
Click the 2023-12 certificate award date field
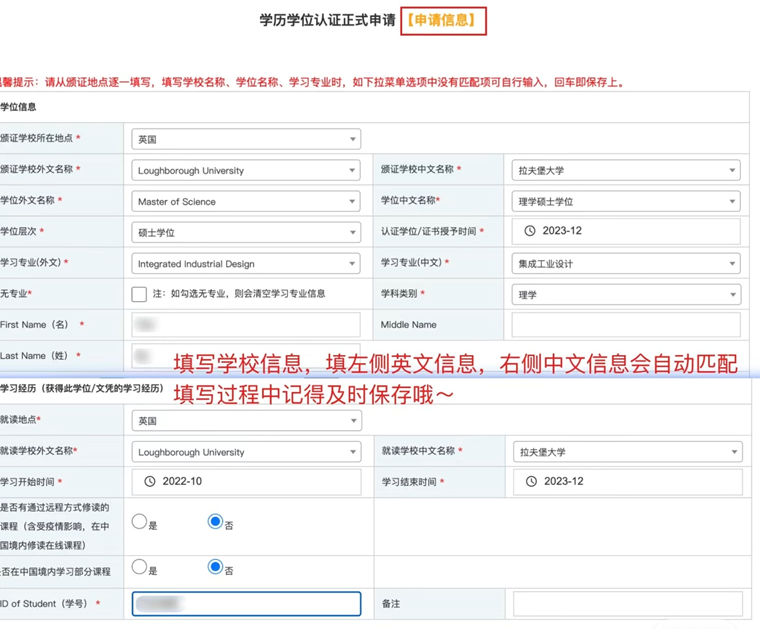pyautogui.click(x=626, y=231)
